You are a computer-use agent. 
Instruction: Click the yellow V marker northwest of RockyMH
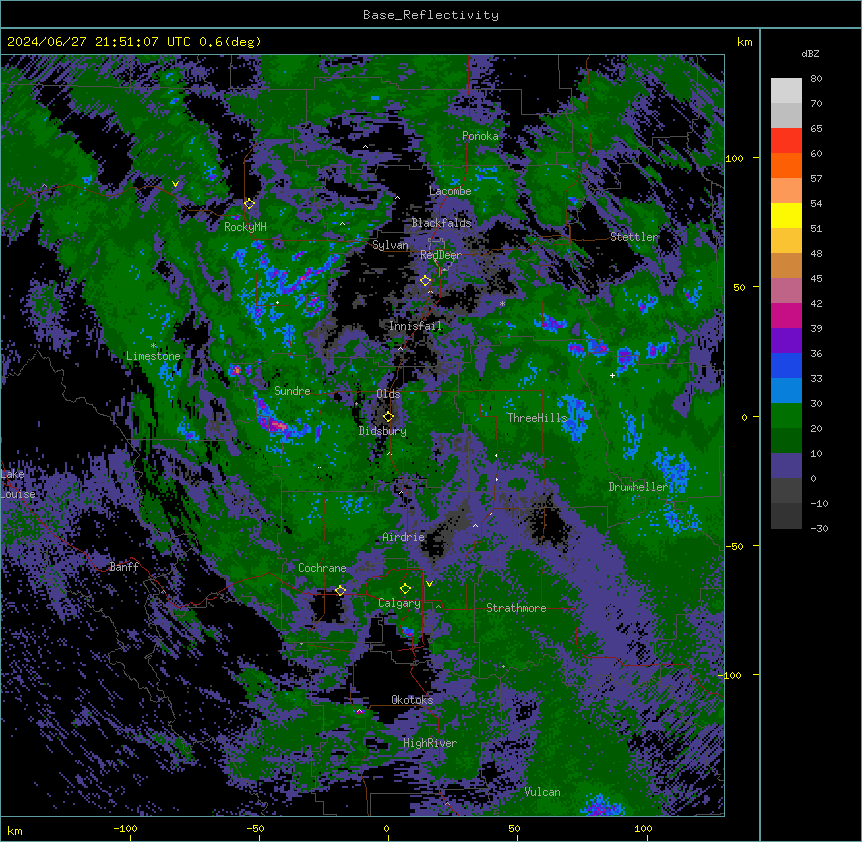(175, 184)
